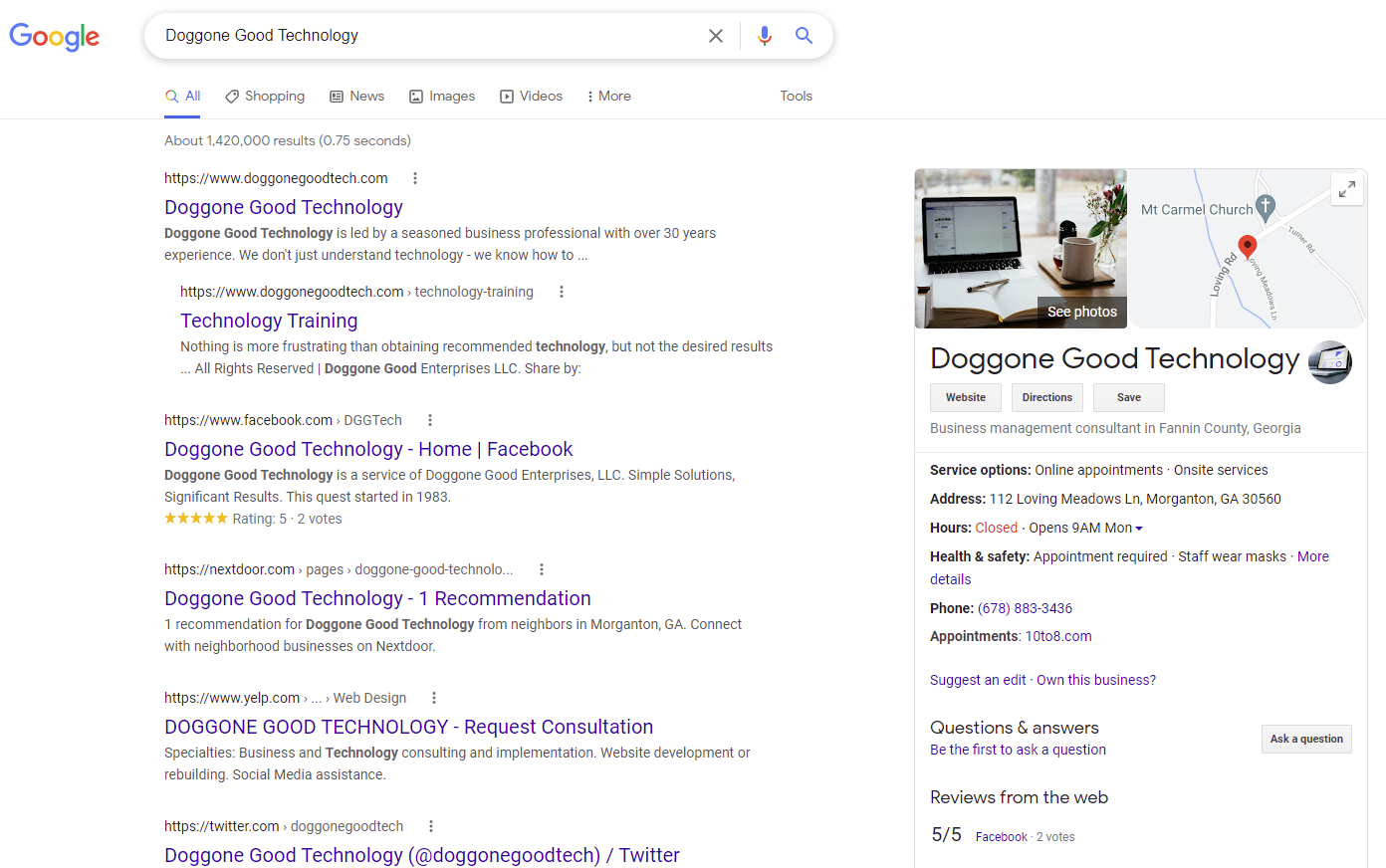The height and width of the screenshot is (868, 1386).
Task: Click the Questions & answers heading
Action: 1015,728
